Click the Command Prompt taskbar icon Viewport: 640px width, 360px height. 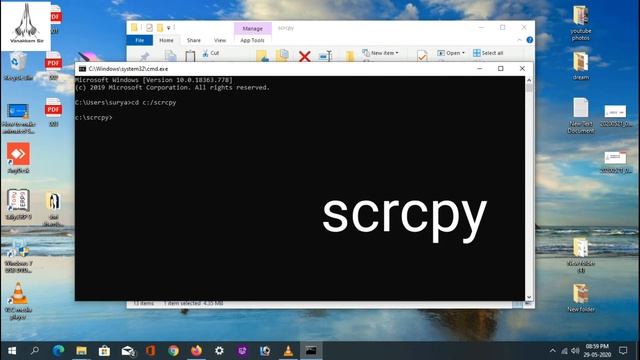click(x=311, y=351)
